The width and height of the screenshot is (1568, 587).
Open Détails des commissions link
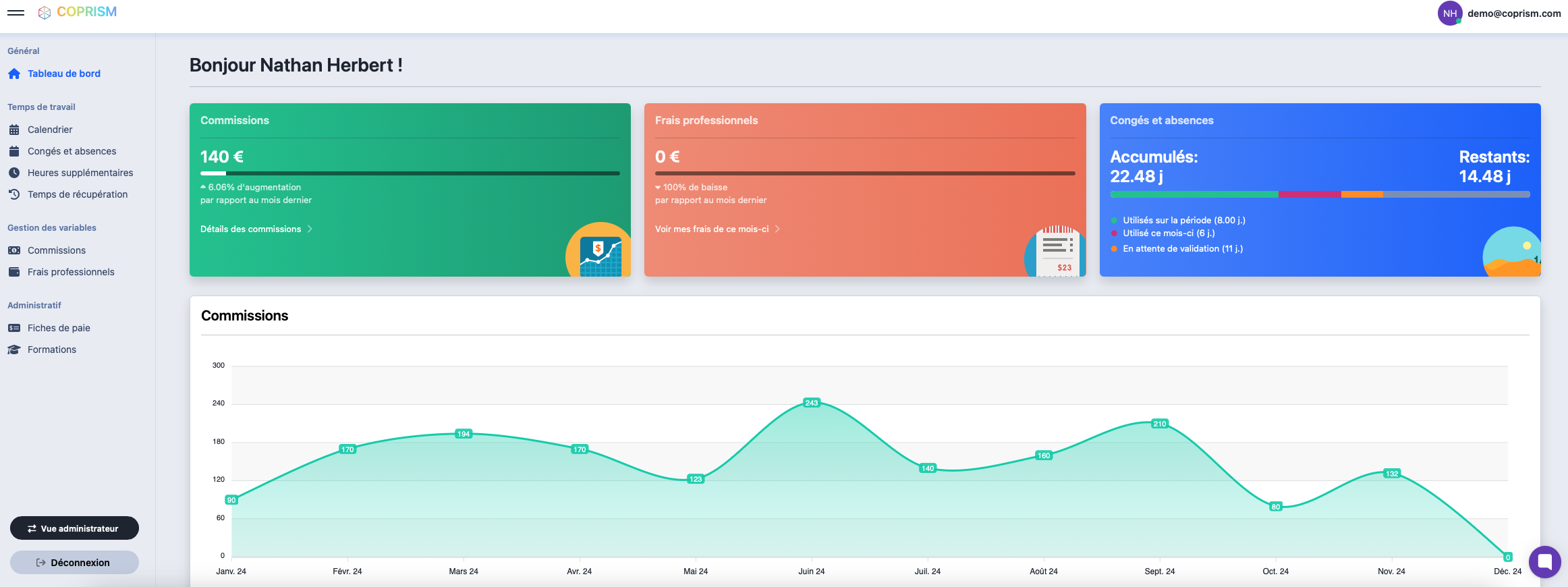point(250,229)
